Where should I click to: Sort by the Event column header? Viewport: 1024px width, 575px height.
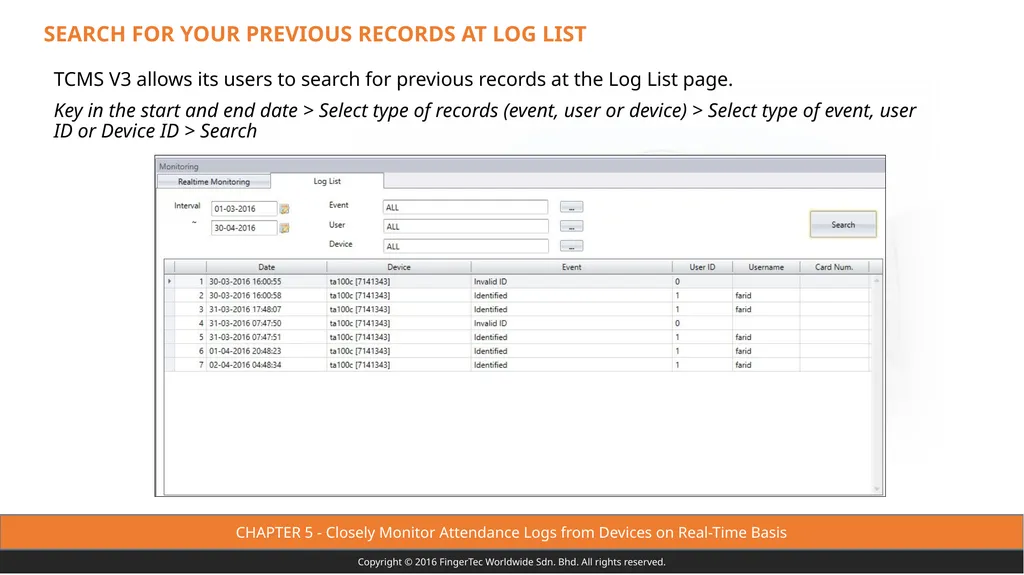(x=571, y=267)
